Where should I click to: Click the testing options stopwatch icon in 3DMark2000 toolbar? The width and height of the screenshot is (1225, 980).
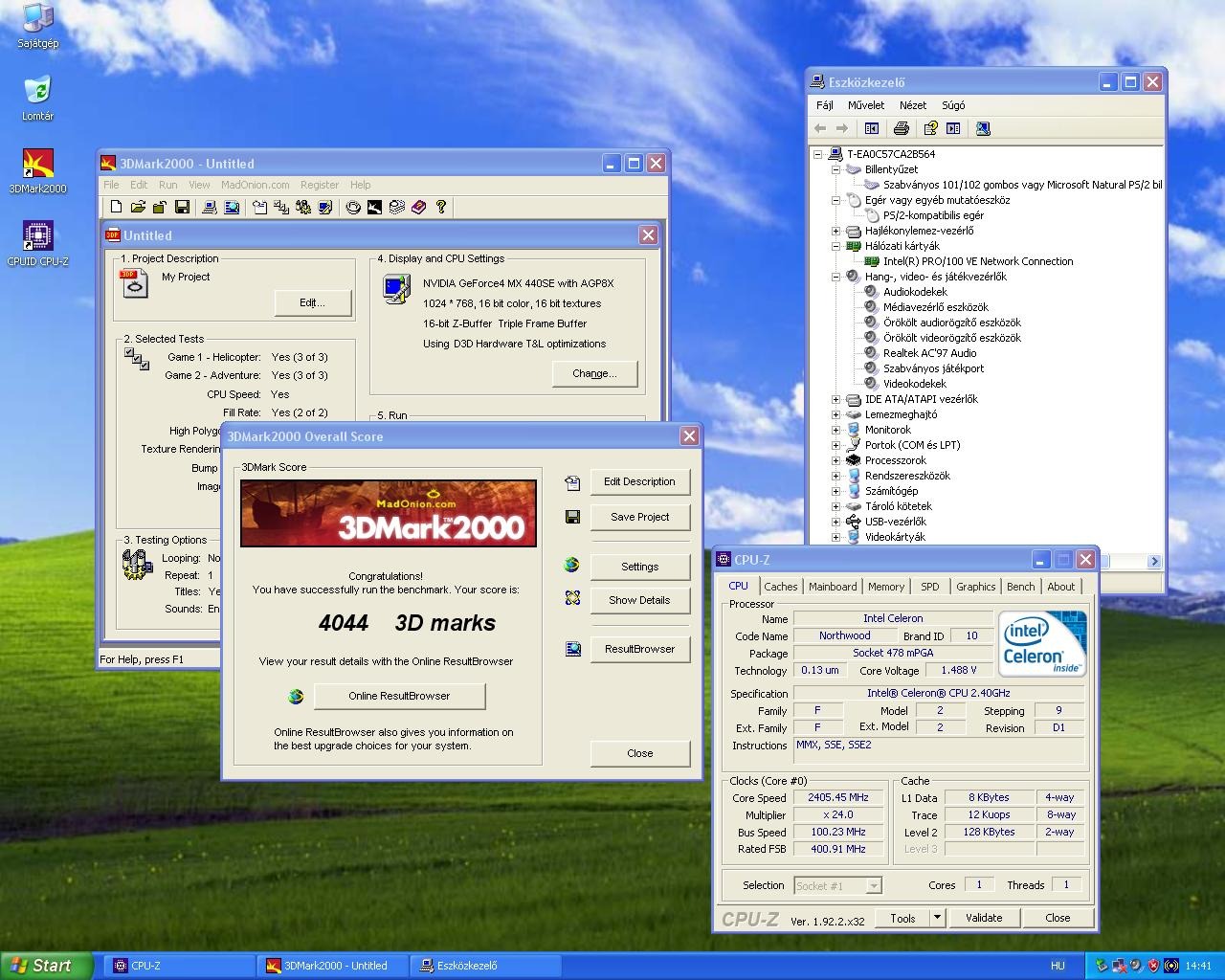pyautogui.click(x=303, y=207)
